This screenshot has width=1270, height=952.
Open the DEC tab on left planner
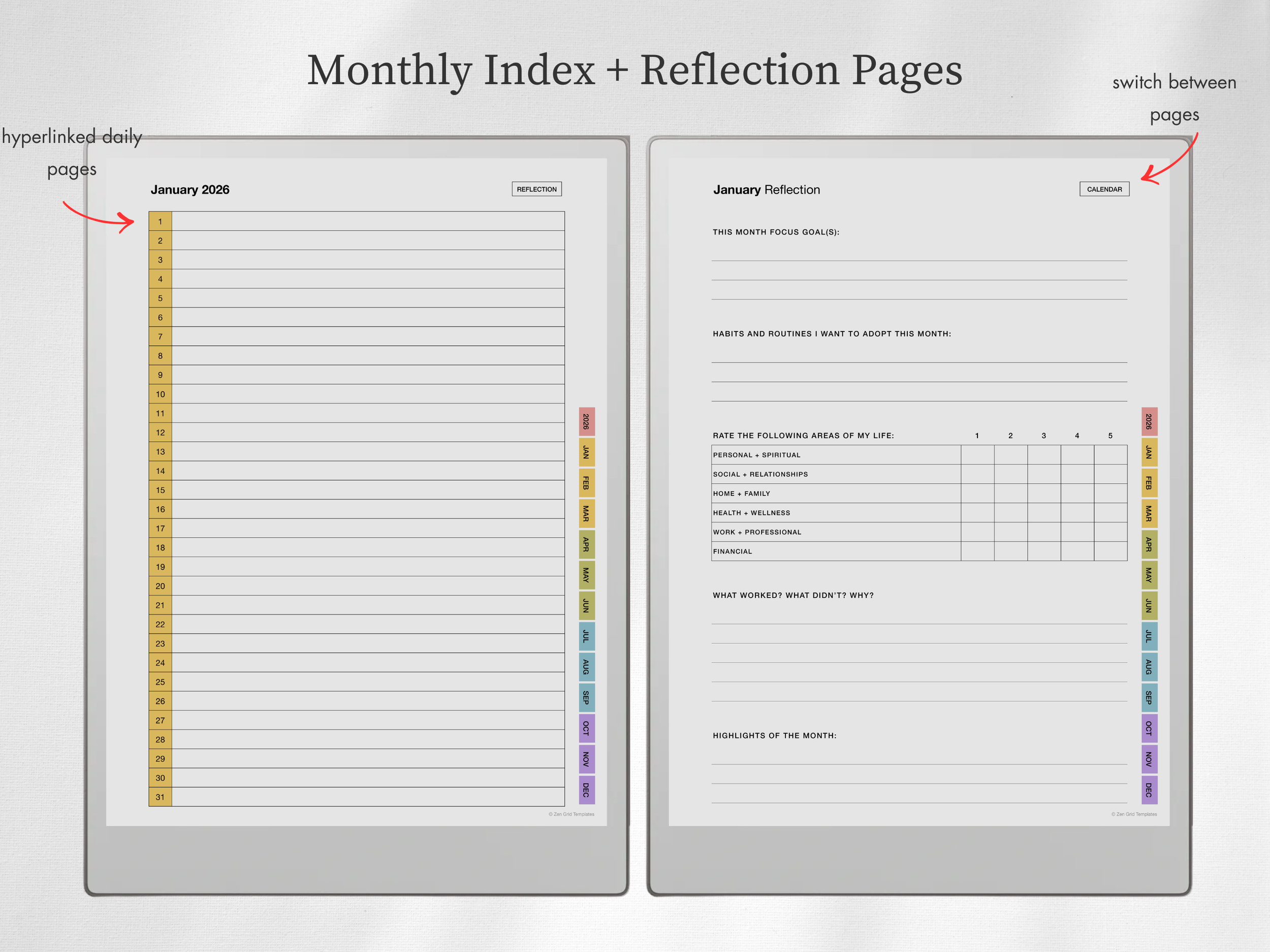[x=586, y=790]
